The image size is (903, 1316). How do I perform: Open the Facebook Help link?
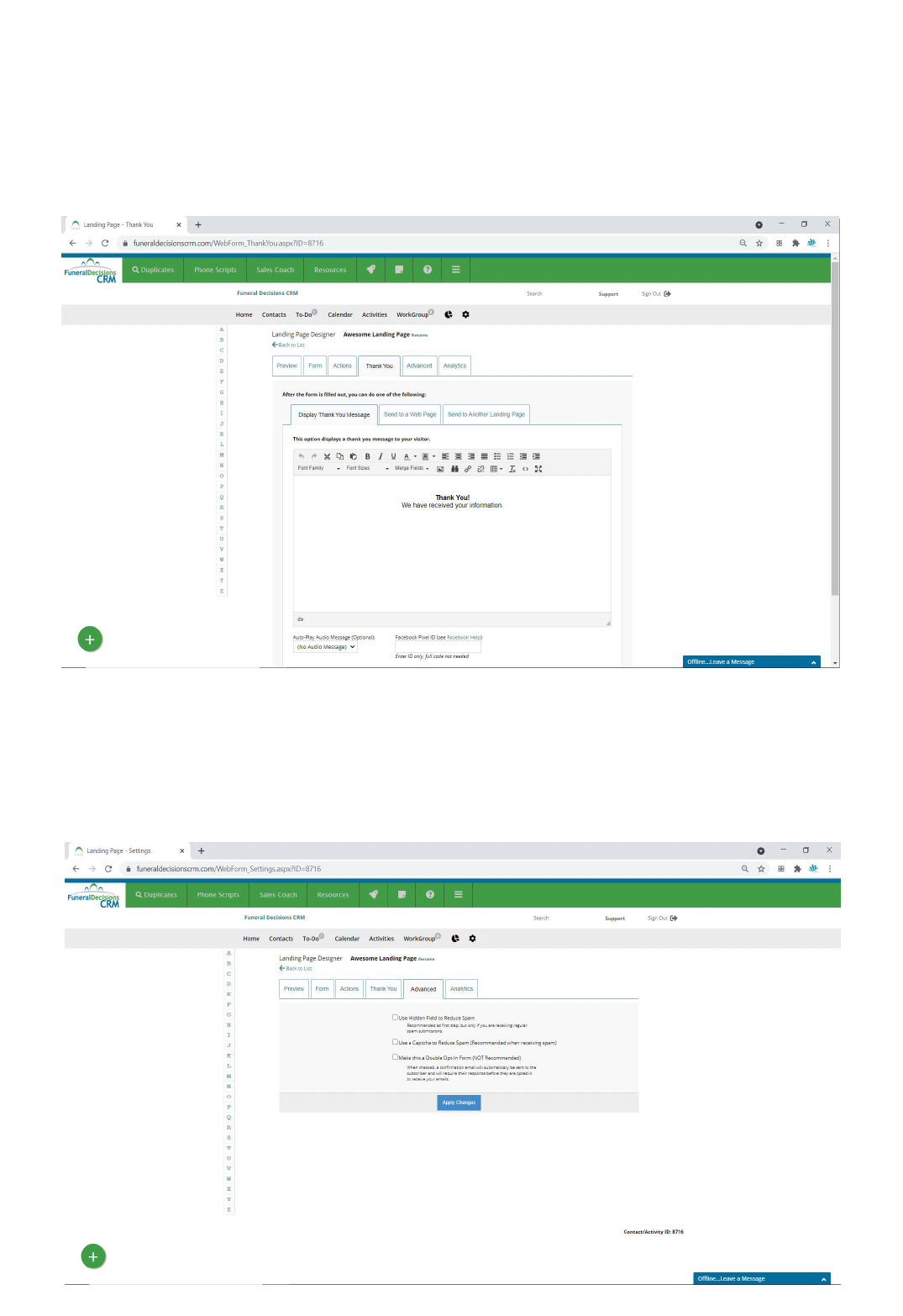point(464,638)
